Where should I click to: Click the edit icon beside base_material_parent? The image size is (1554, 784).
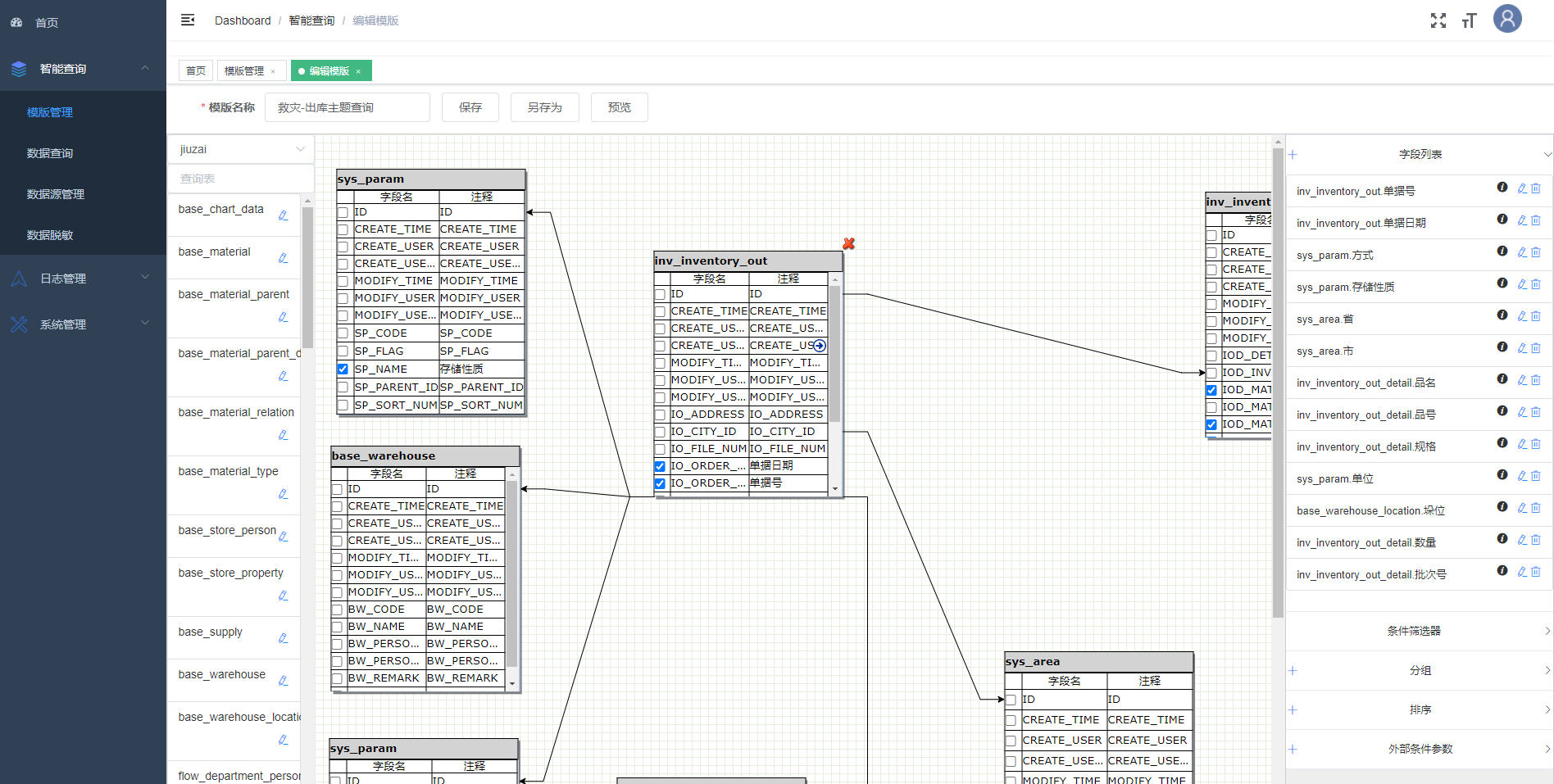pyautogui.click(x=283, y=317)
